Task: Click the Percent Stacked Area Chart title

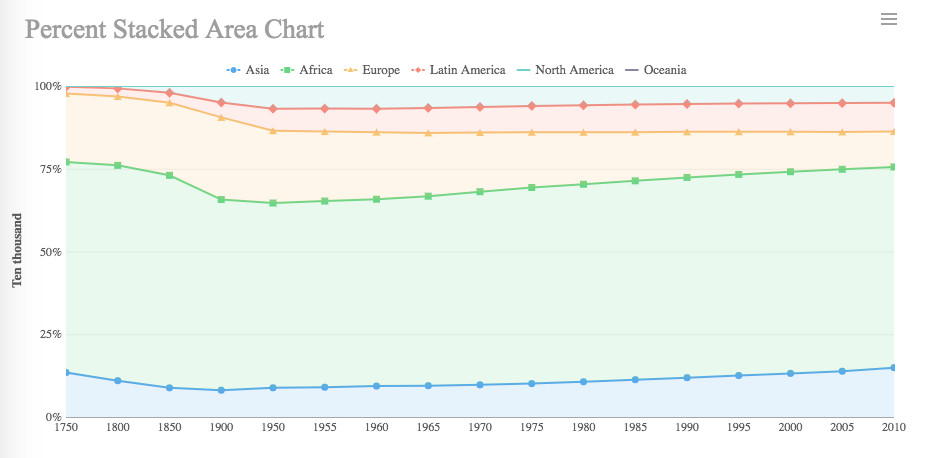Action: coord(174,29)
